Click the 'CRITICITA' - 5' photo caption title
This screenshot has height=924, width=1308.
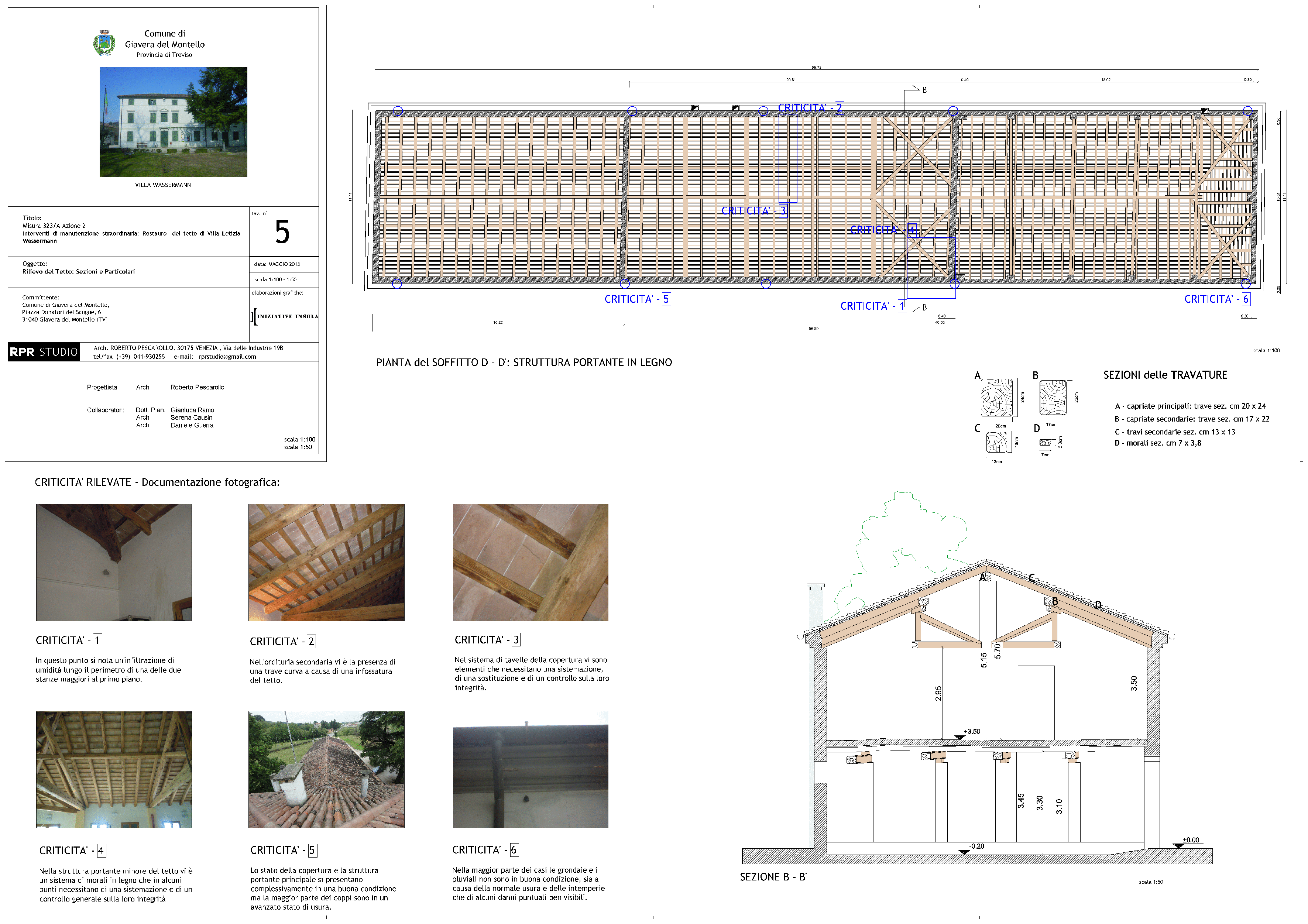pos(284,850)
